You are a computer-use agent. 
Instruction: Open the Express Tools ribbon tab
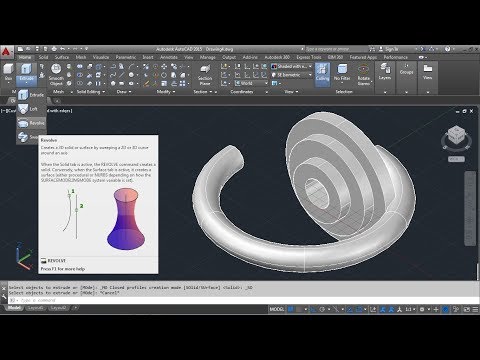coord(309,57)
